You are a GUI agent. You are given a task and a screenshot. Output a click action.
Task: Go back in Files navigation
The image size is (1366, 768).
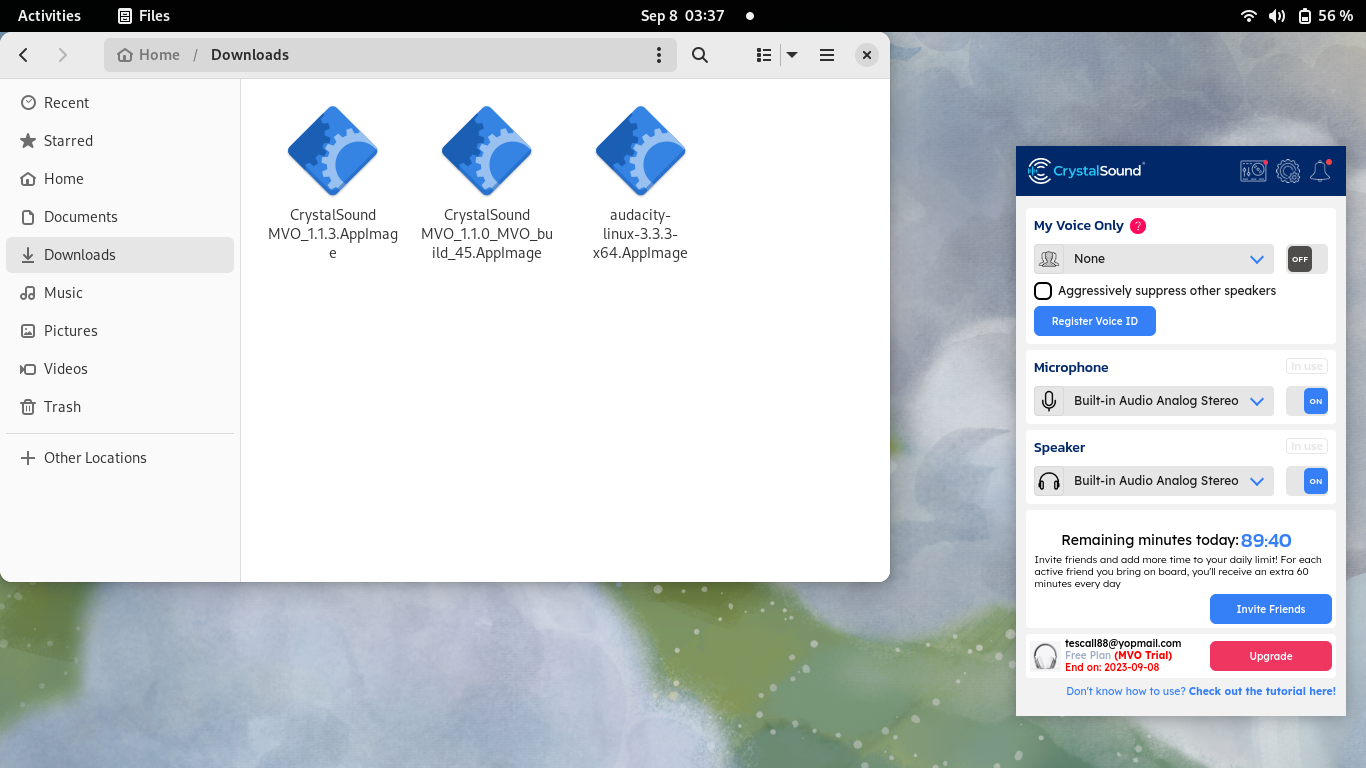coord(24,55)
